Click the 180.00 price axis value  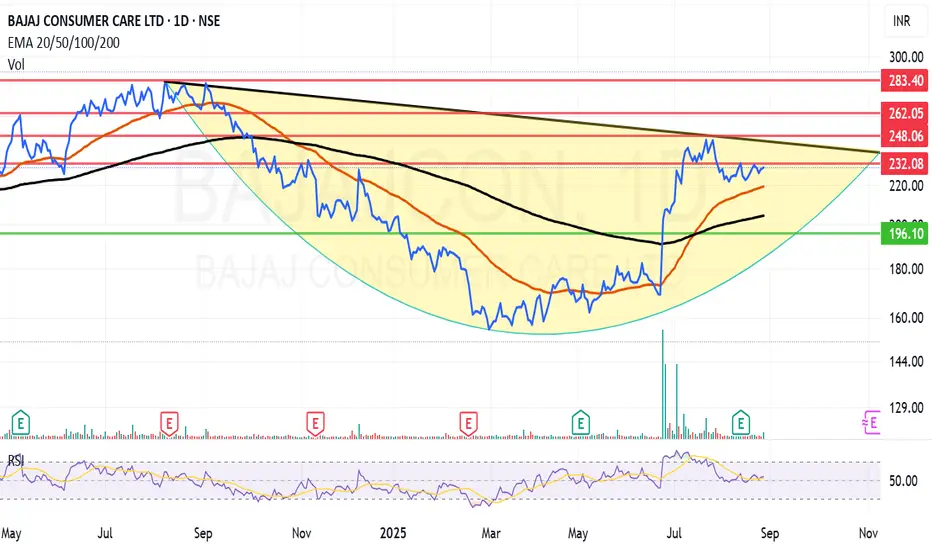point(906,269)
